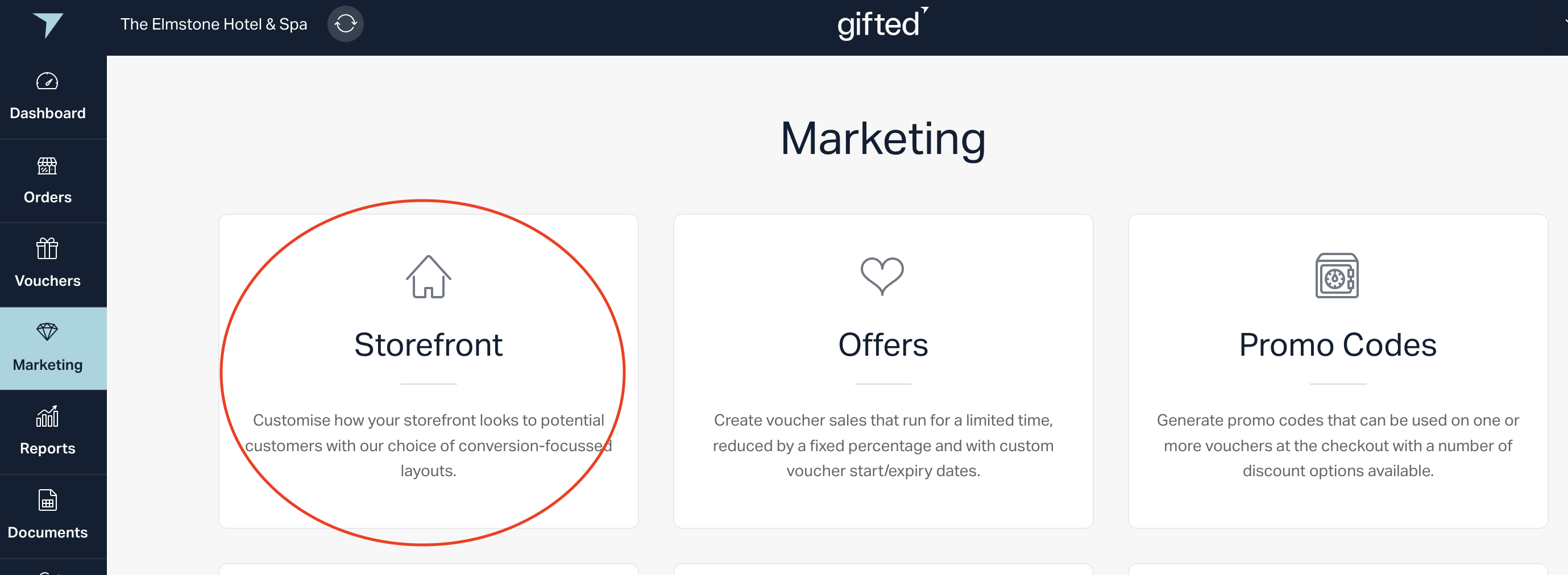Click the gifted wordmark in header
Viewport: 1568px width, 575px height.
click(882, 24)
